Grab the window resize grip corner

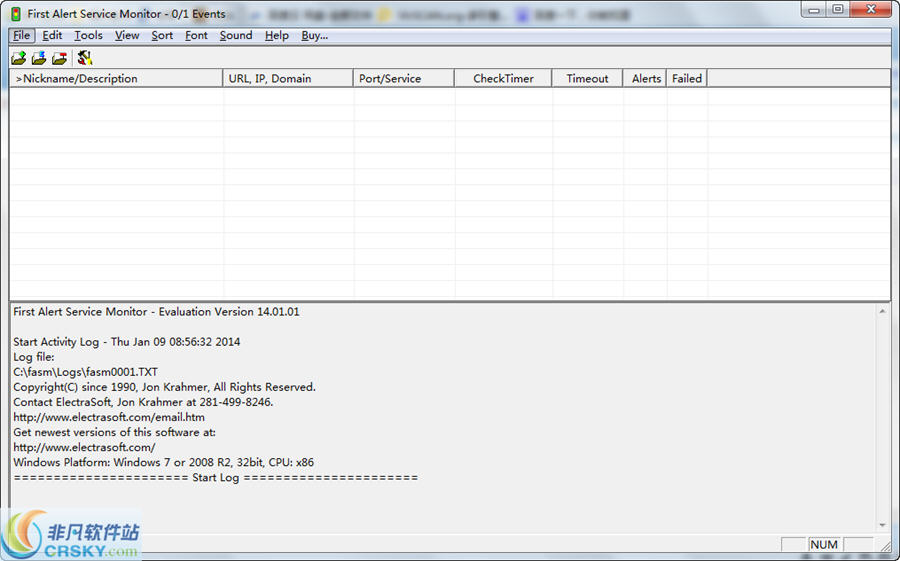[886, 546]
